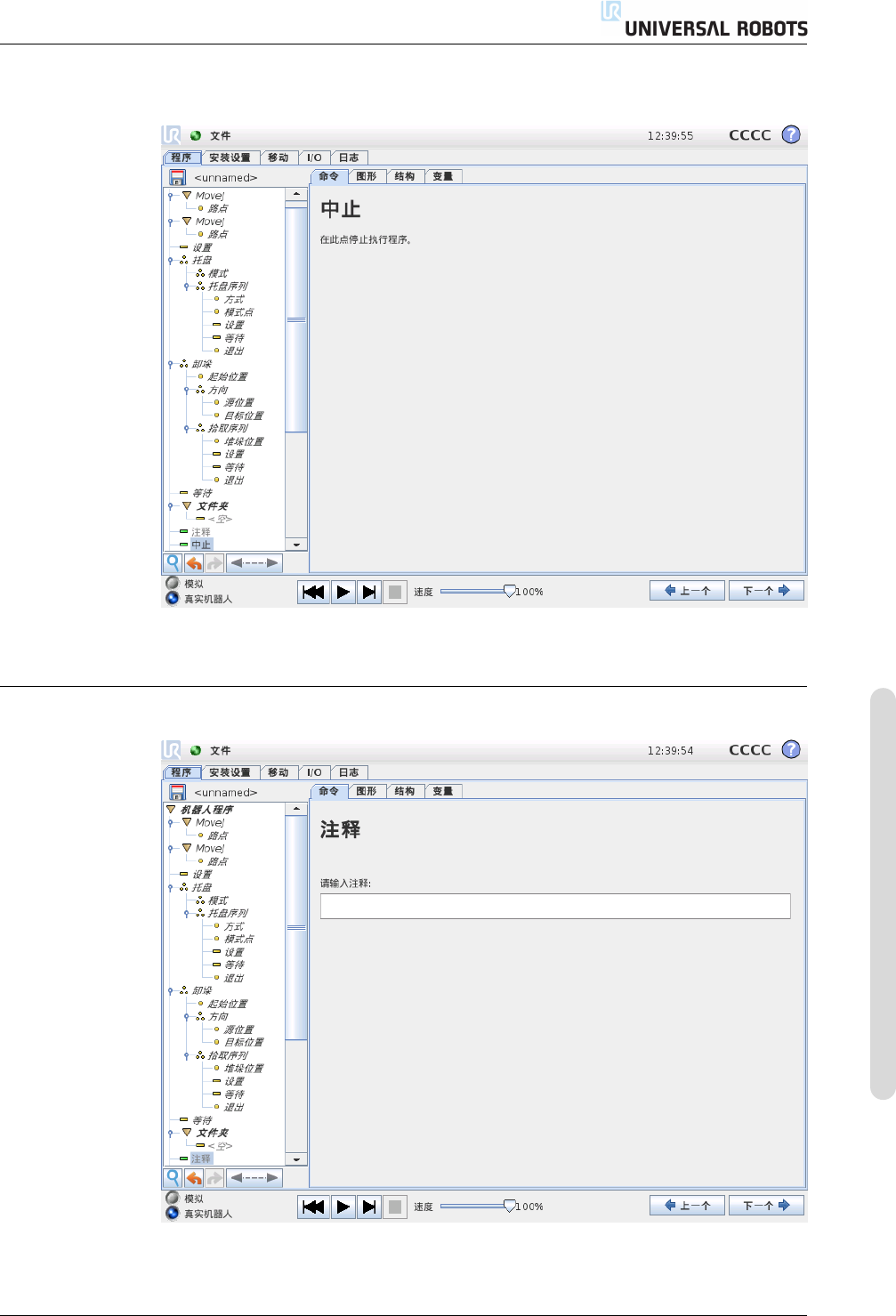Click speed slider in lower screenshot

[x=478, y=1206]
